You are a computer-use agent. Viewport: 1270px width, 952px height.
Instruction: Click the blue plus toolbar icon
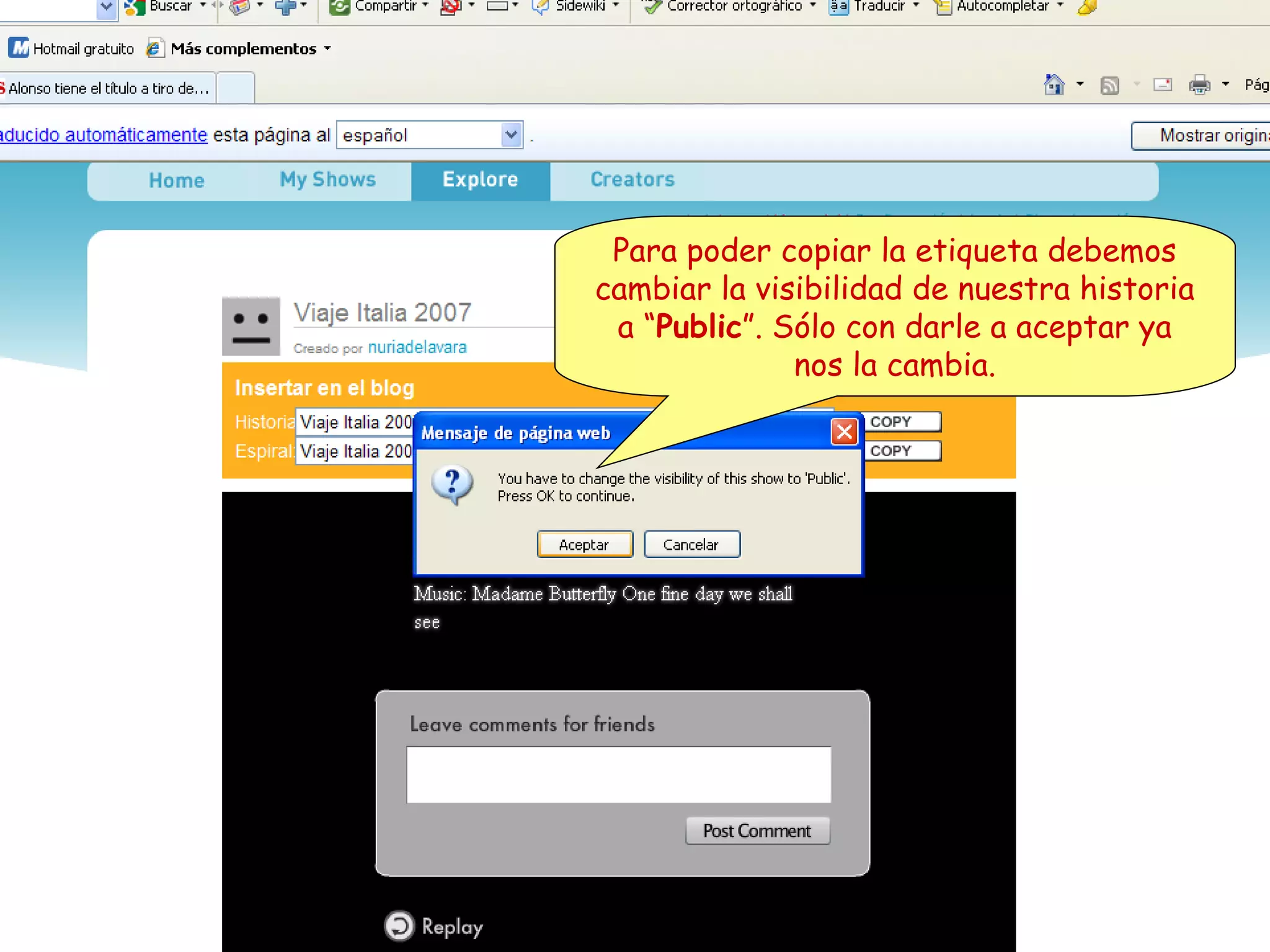[x=285, y=6]
